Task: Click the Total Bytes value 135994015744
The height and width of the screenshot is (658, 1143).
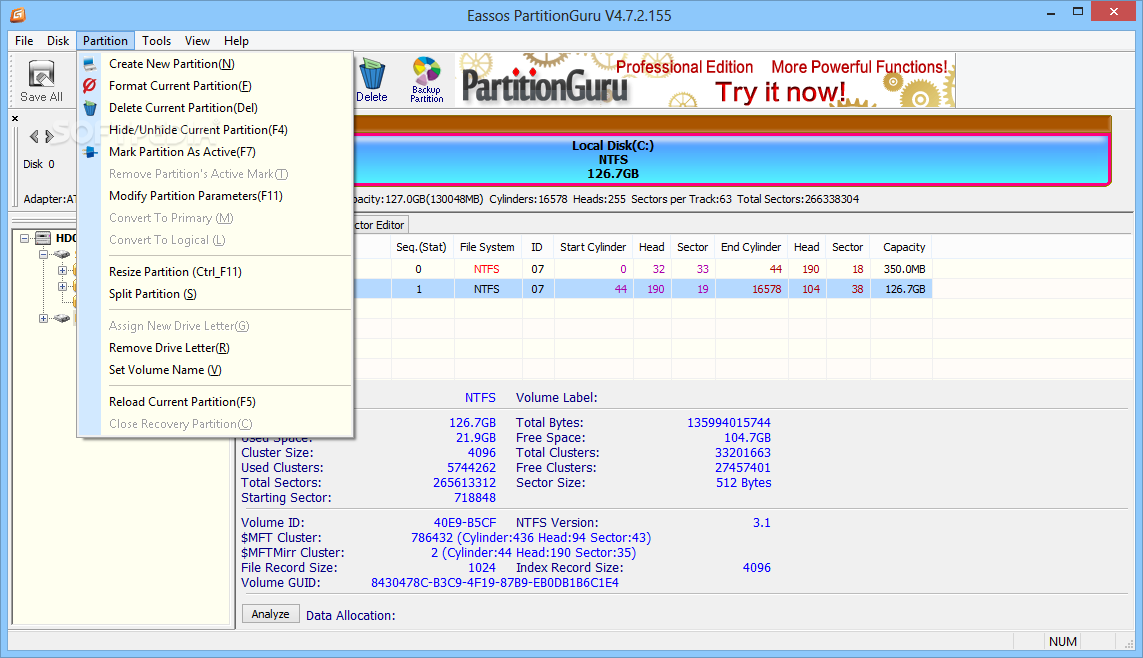Action: coord(728,423)
